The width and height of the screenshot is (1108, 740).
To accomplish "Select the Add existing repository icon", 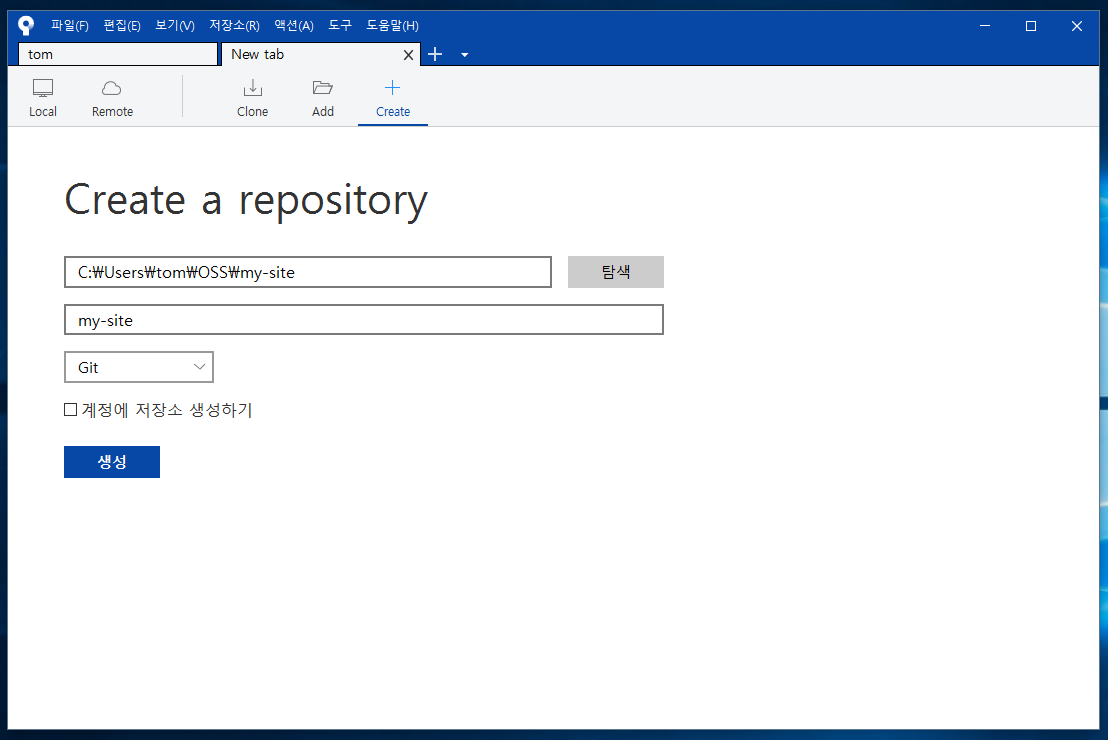I will pos(323,98).
